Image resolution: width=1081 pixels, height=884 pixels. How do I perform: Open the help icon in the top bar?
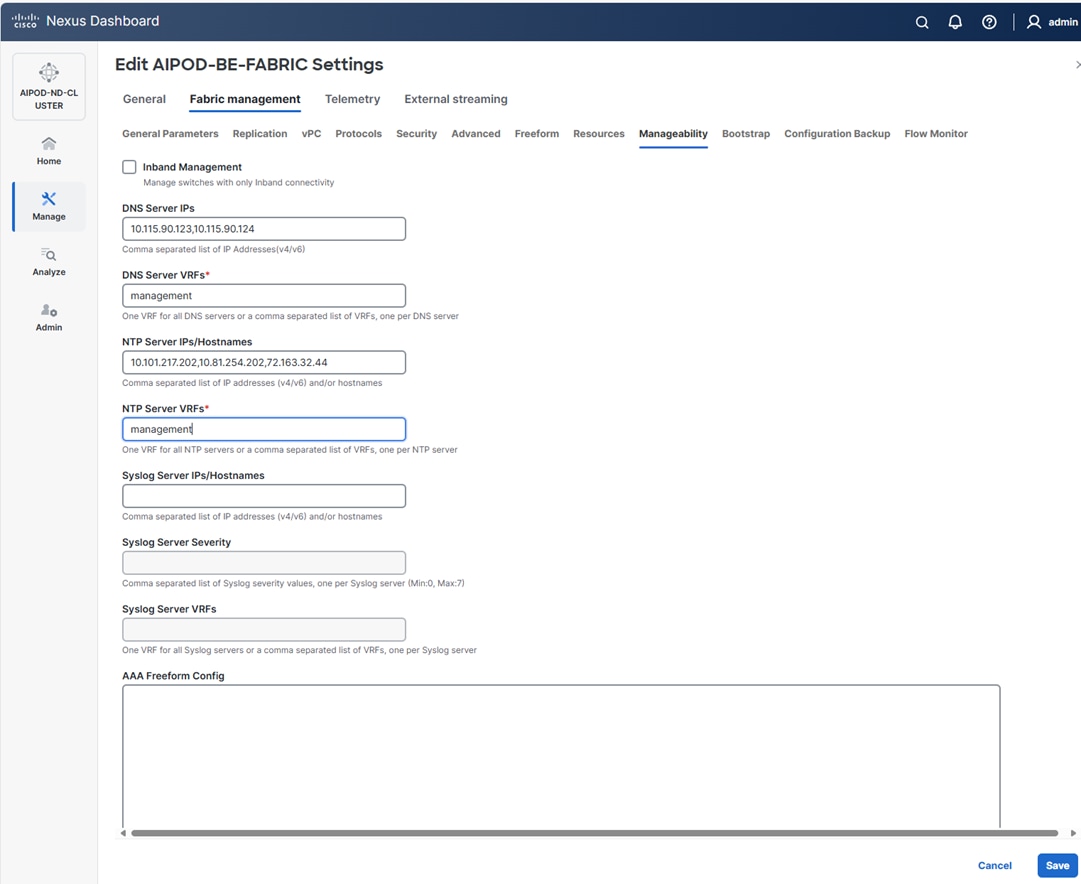click(x=989, y=21)
